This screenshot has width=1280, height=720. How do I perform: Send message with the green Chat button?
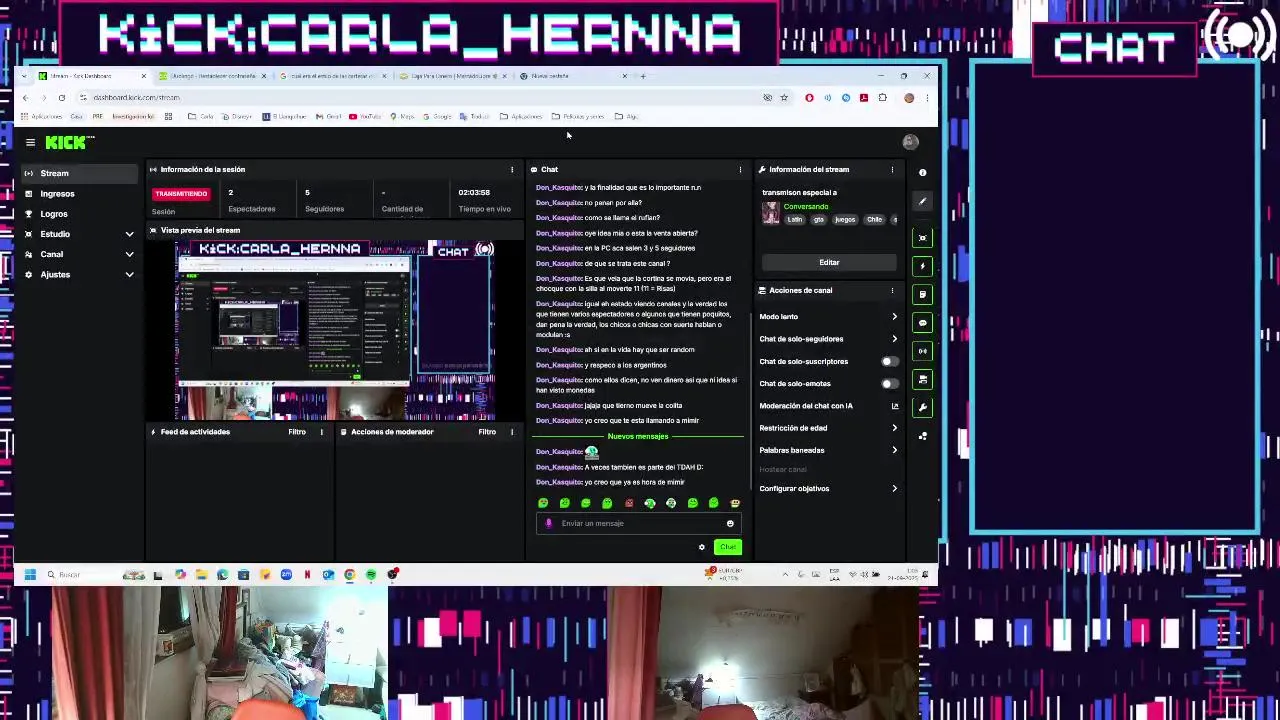[727, 547]
